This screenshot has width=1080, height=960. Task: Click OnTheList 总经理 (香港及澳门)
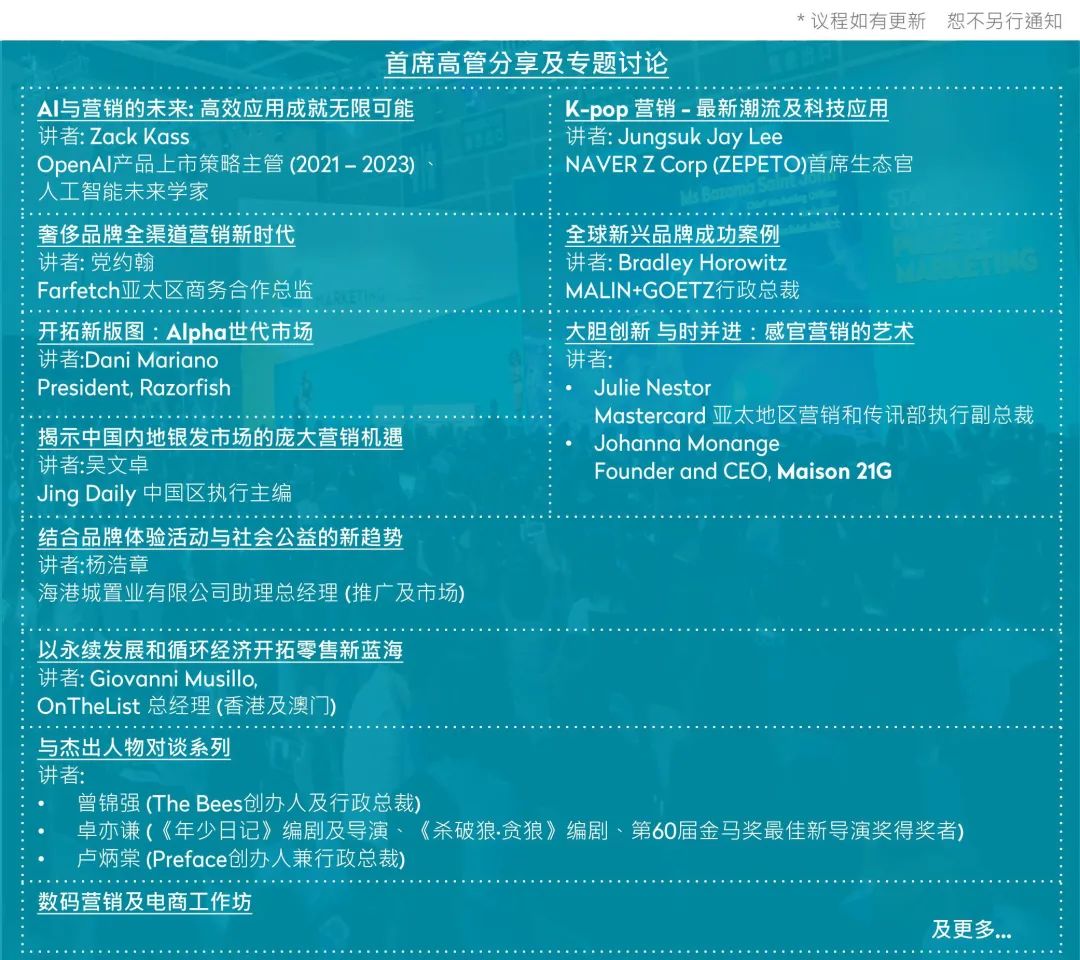pyautogui.click(x=187, y=706)
